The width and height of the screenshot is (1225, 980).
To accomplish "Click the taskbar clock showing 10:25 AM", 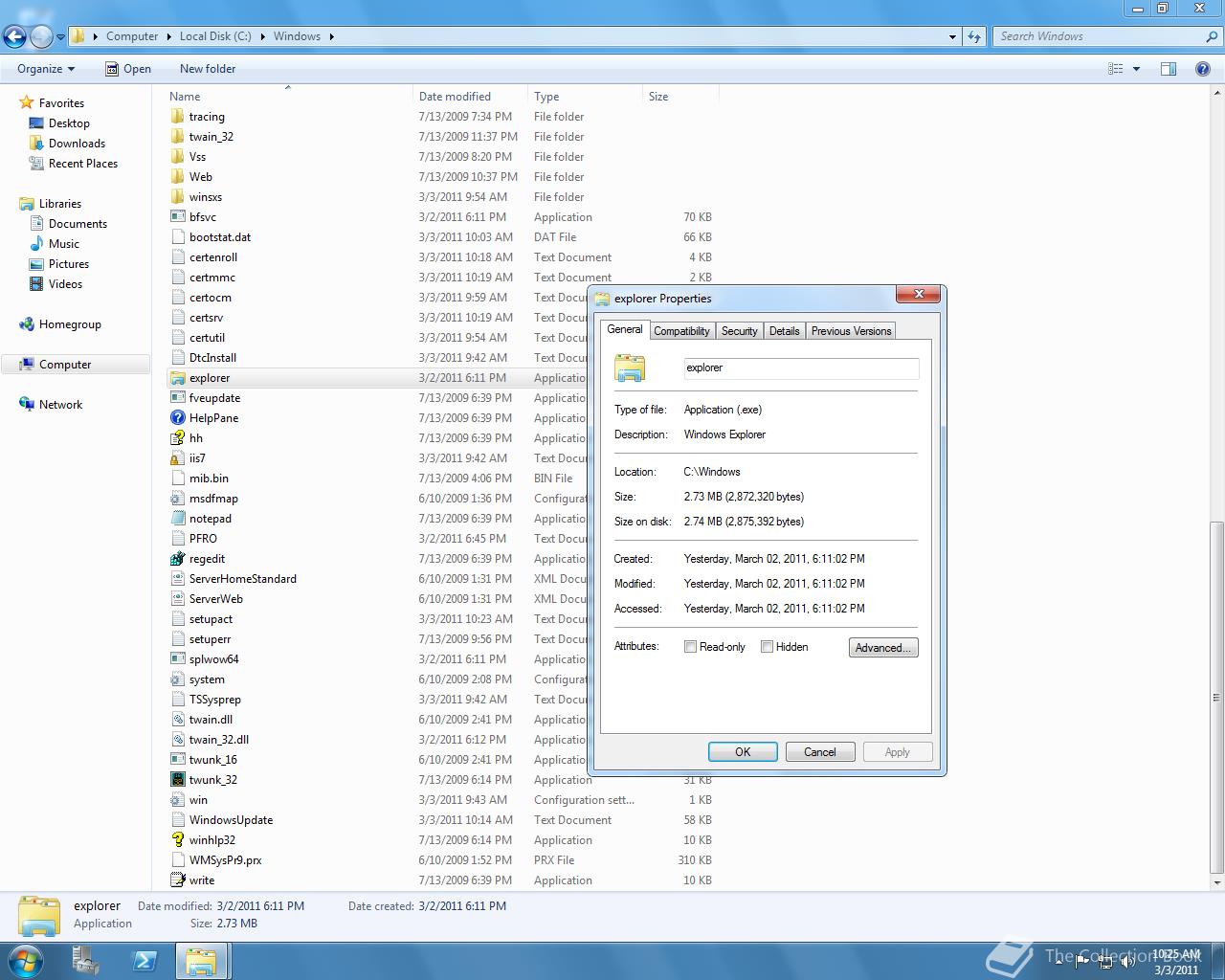I will 1176,962.
